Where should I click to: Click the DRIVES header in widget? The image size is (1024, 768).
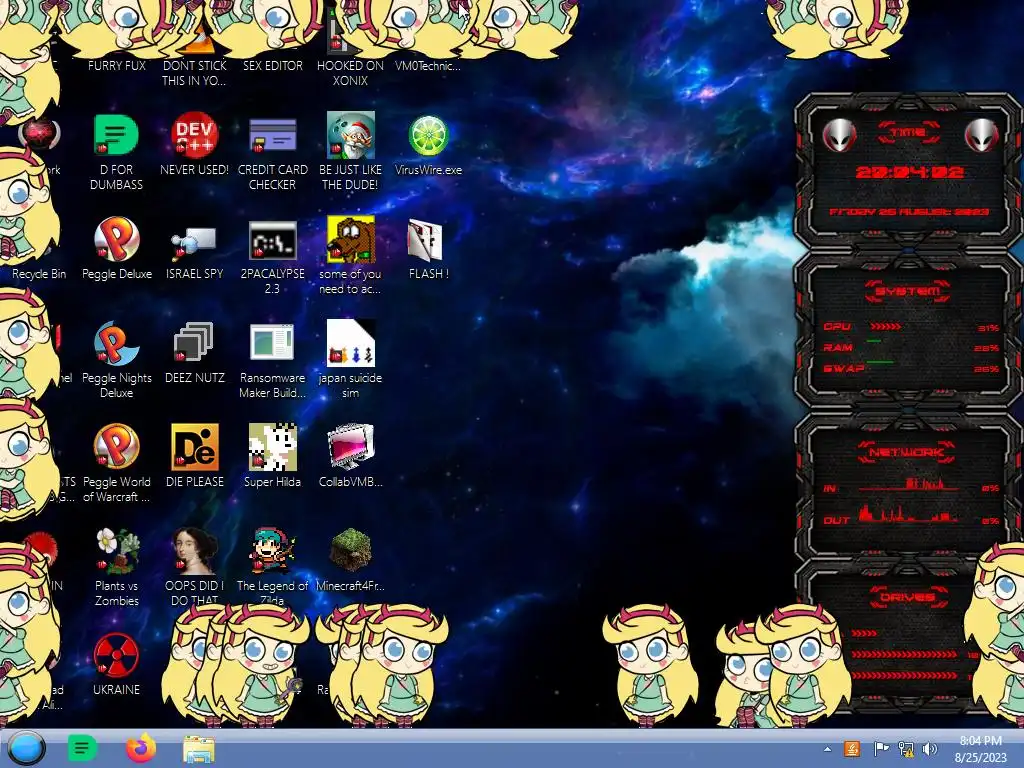point(908,597)
